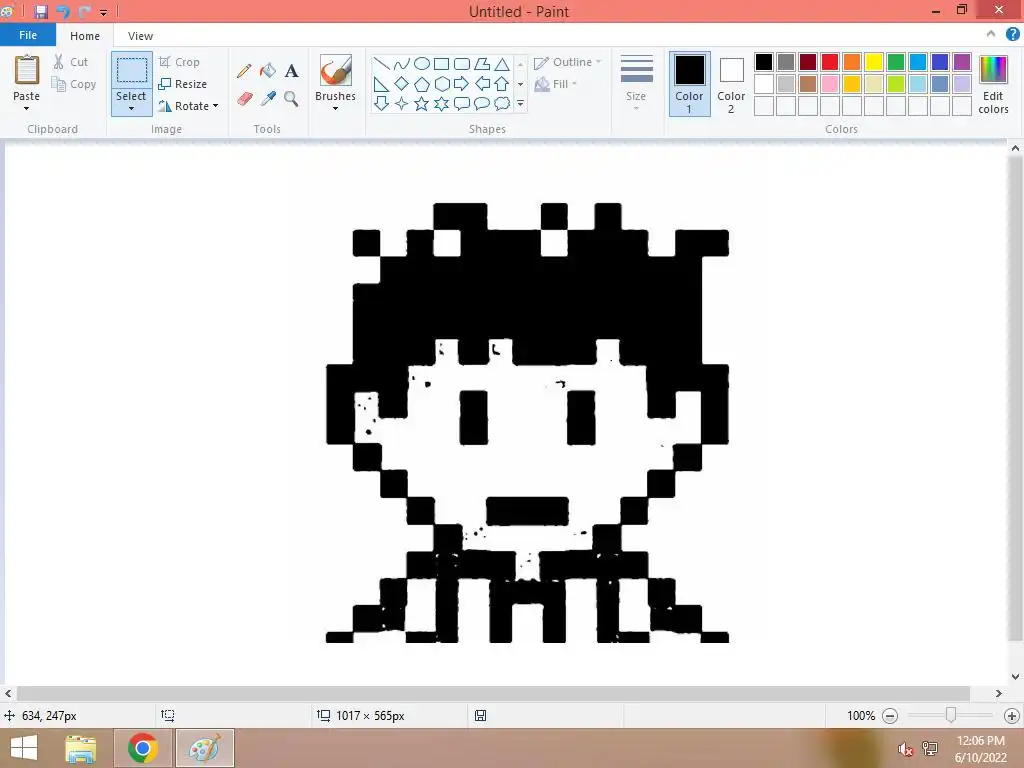Click the muted volume tray icon
Viewport: 1024px width, 768px height.
pos(905,749)
